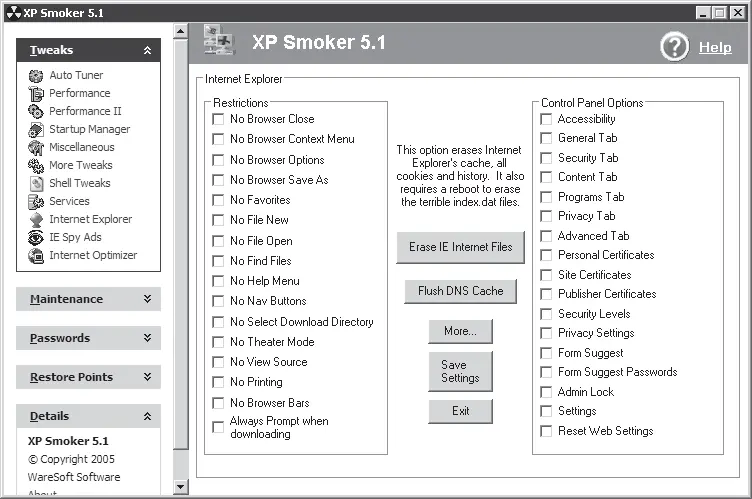Click the Performance II icon
The image size is (752, 499).
[x=36, y=111]
